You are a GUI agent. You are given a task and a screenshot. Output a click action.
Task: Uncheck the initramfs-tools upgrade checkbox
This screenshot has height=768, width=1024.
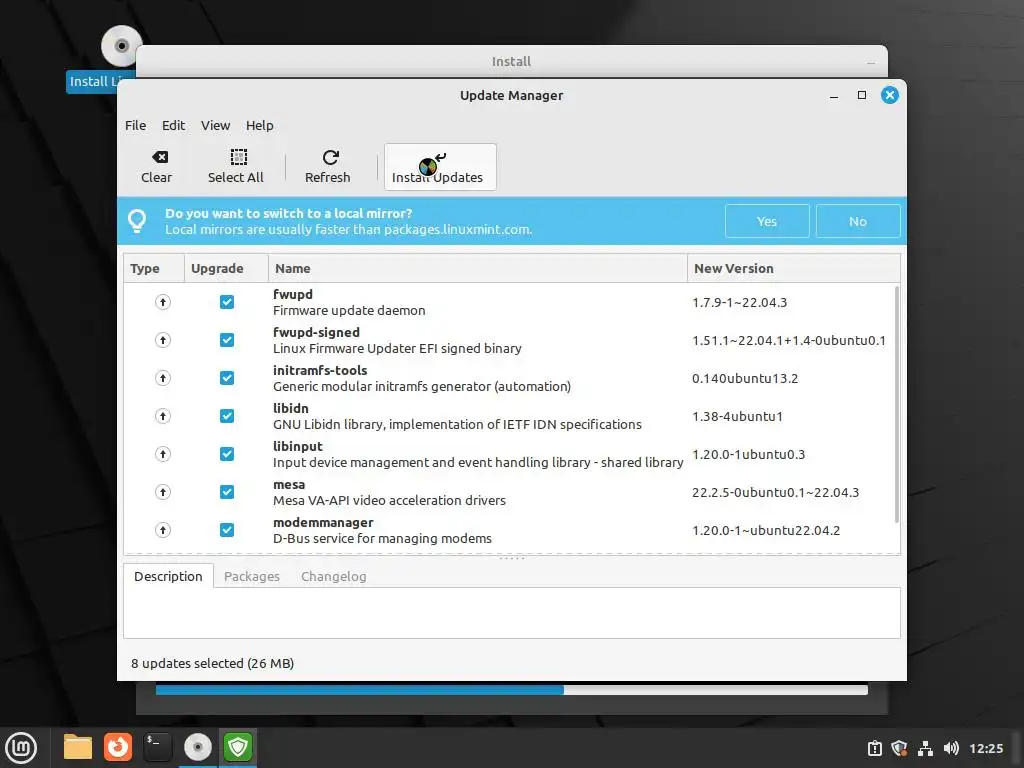coord(227,378)
